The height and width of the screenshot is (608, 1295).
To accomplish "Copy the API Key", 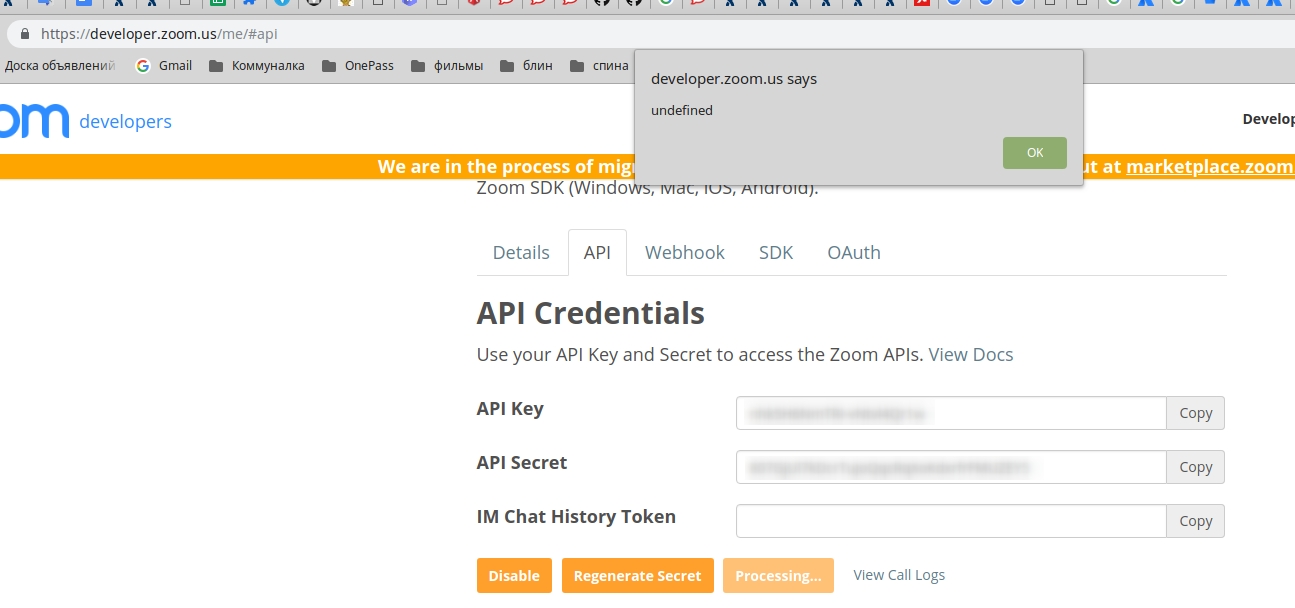I will pos(1195,413).
